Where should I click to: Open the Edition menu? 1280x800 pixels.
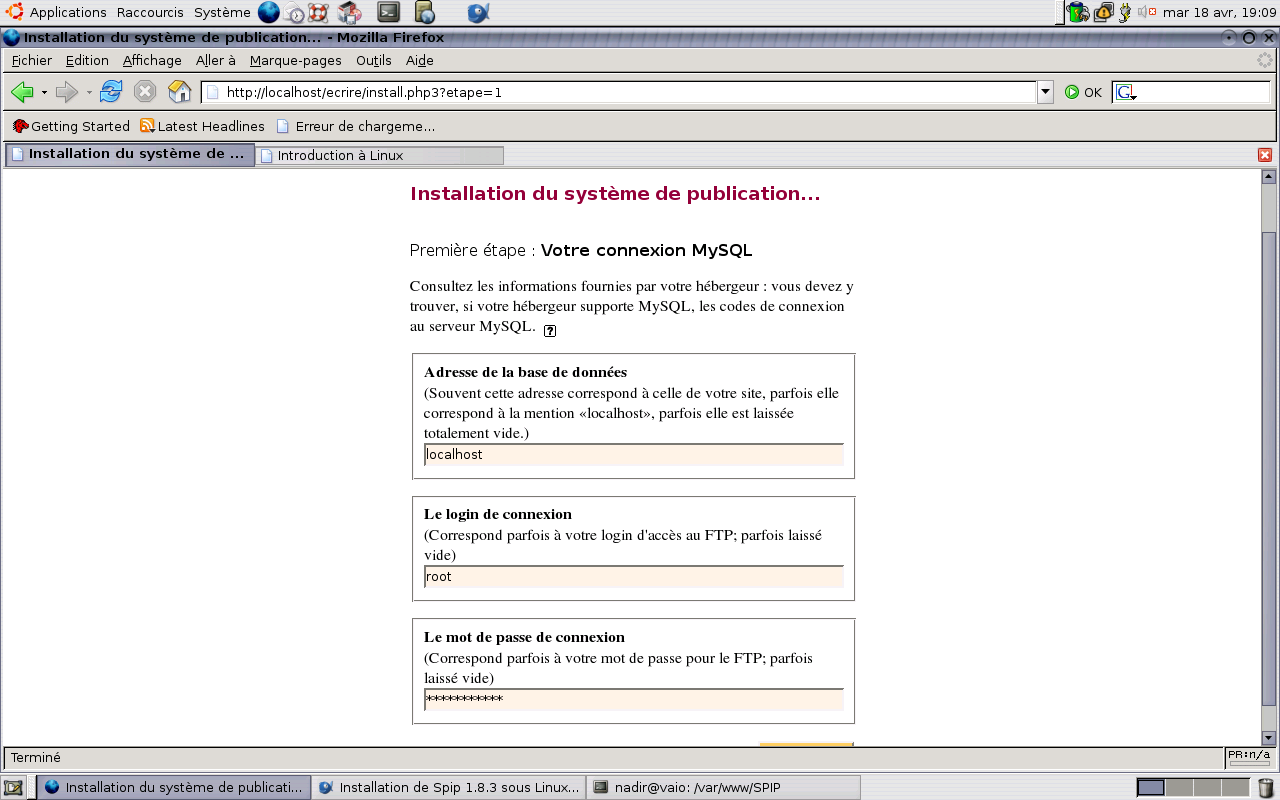tap(87, 60)
